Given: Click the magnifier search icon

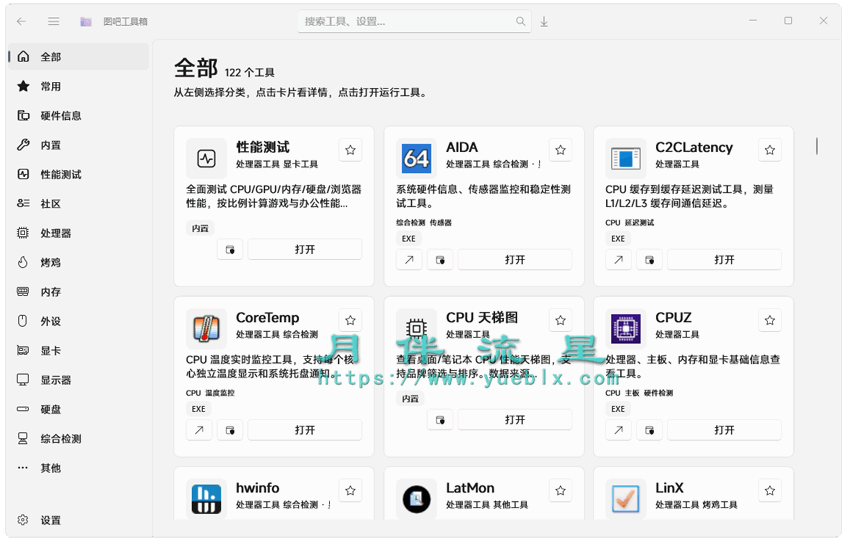Looking at the screenshot, I should tap(520, 21).
